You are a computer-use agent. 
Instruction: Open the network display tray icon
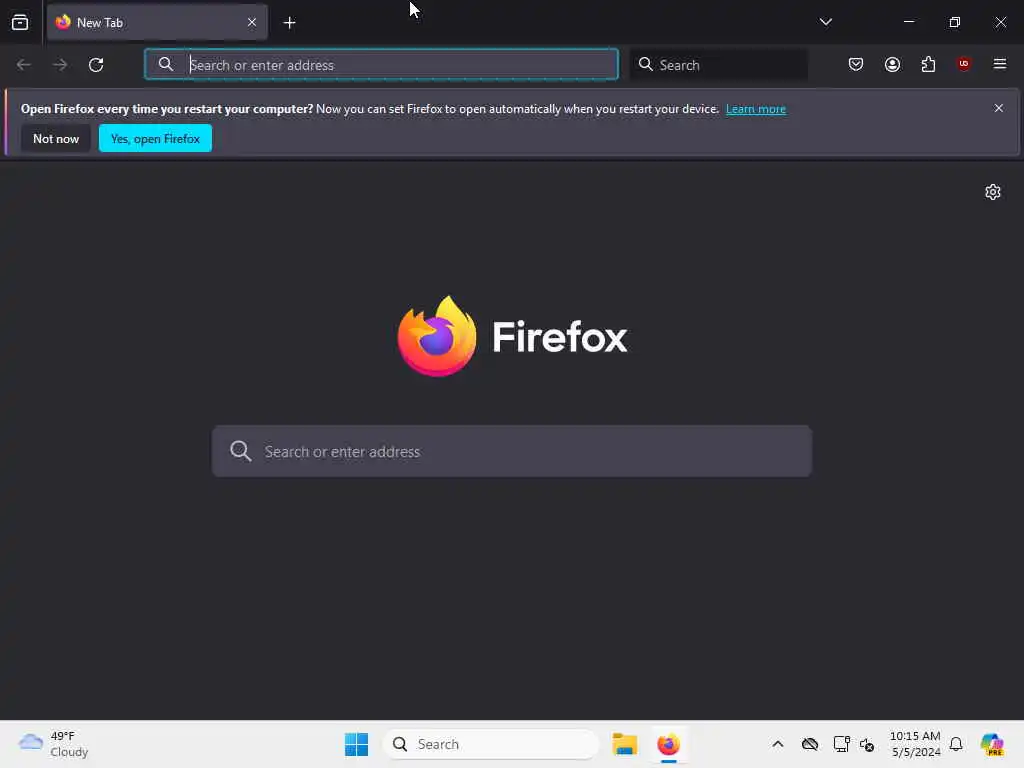tap(842, 744)
